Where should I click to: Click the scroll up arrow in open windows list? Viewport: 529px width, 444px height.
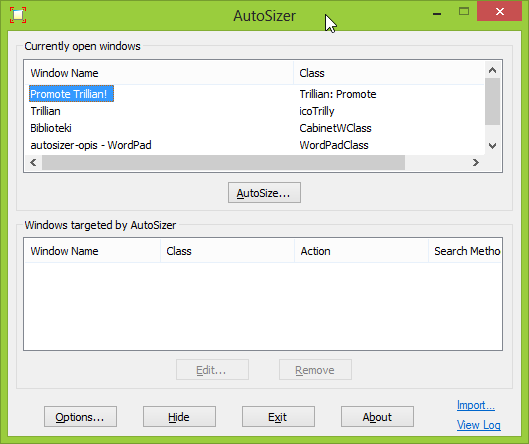492,70
